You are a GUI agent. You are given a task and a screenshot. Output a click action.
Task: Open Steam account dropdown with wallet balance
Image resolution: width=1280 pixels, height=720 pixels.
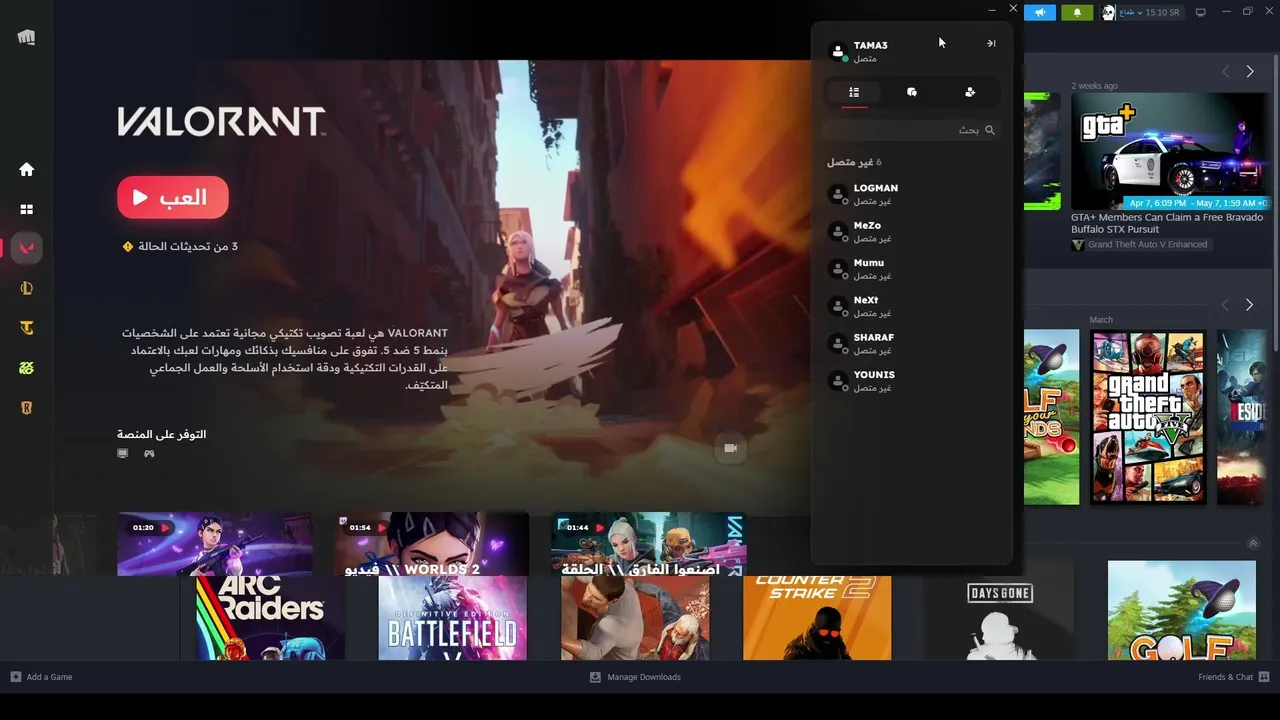[1149, 12]
